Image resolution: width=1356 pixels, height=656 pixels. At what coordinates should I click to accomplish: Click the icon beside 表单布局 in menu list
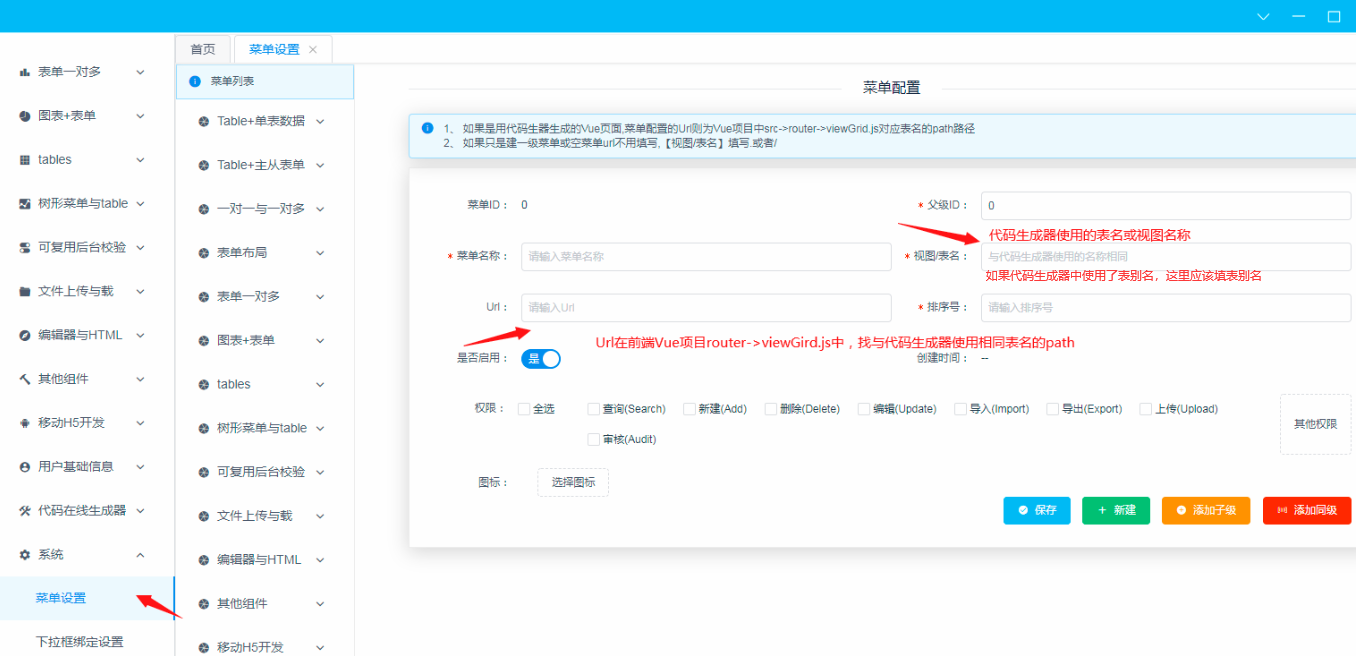tap(203, 253)
